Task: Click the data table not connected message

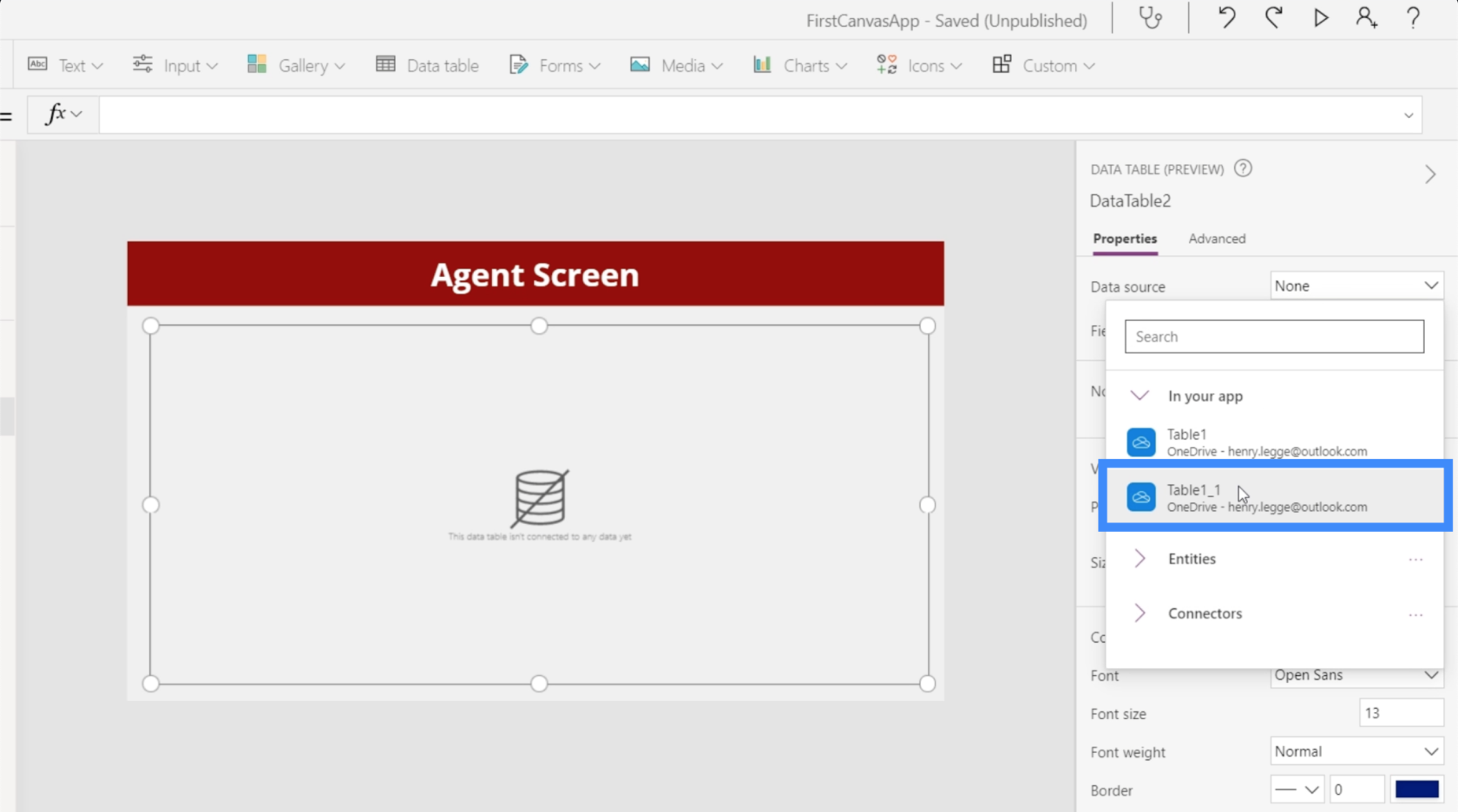Action: click(x=540, y=537)
